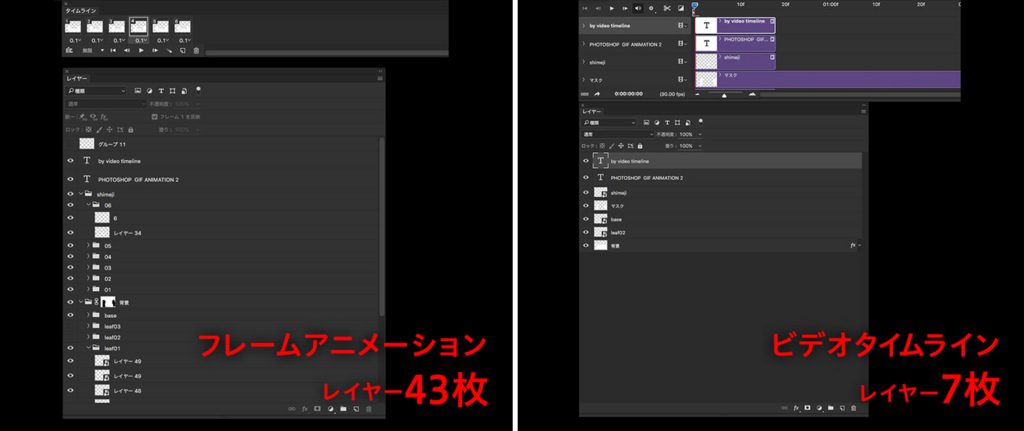
Task: Duplicate selected frame in frame timeline
Action: click(183, 50)
